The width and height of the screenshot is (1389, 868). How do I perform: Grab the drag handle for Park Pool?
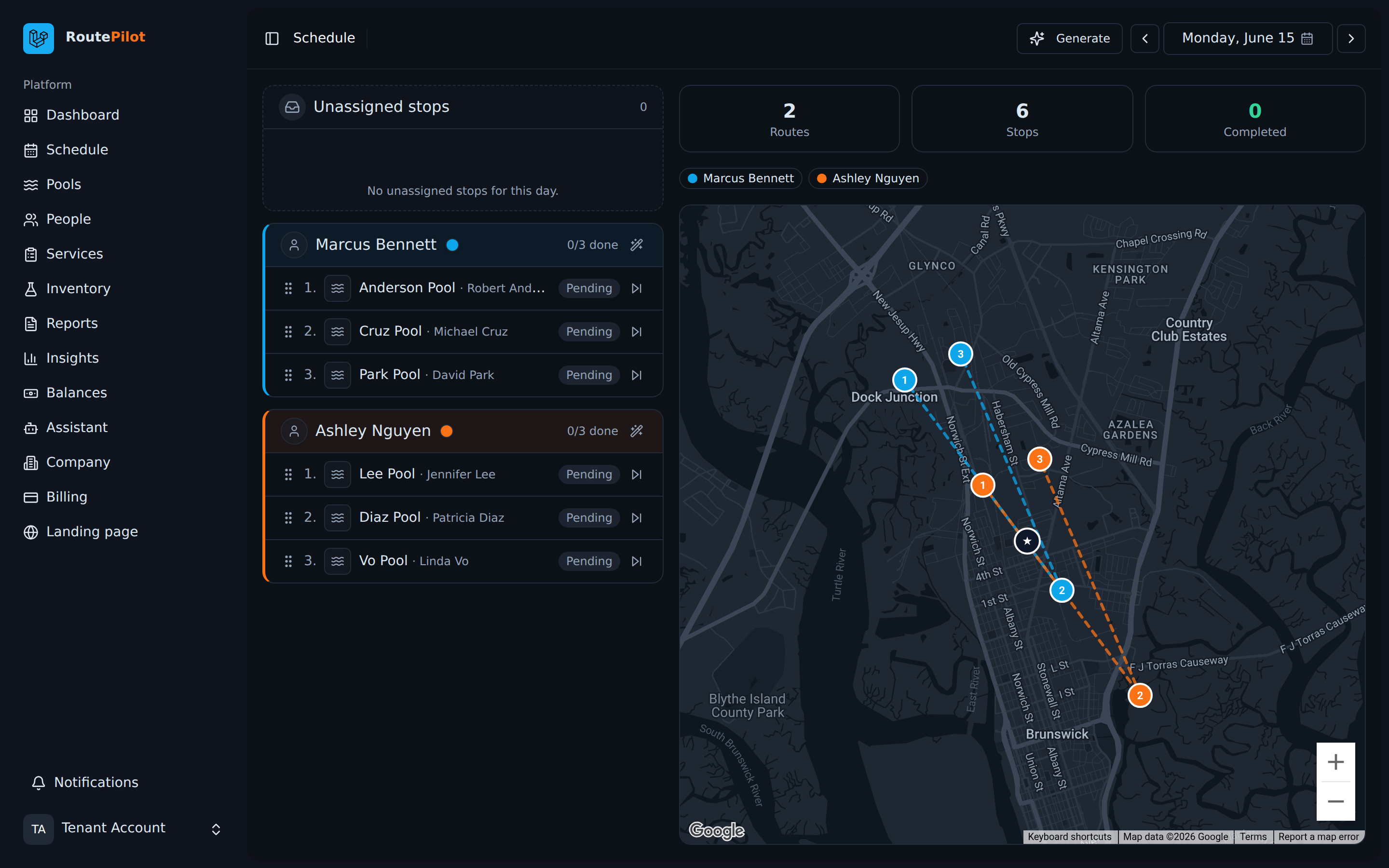click(x=288, y=375)
